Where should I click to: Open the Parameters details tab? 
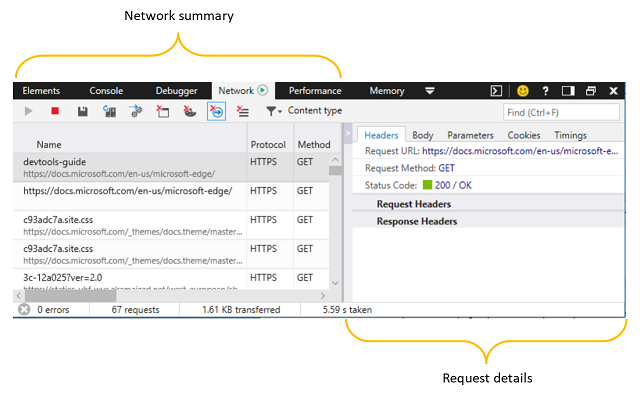coord(470,135)
